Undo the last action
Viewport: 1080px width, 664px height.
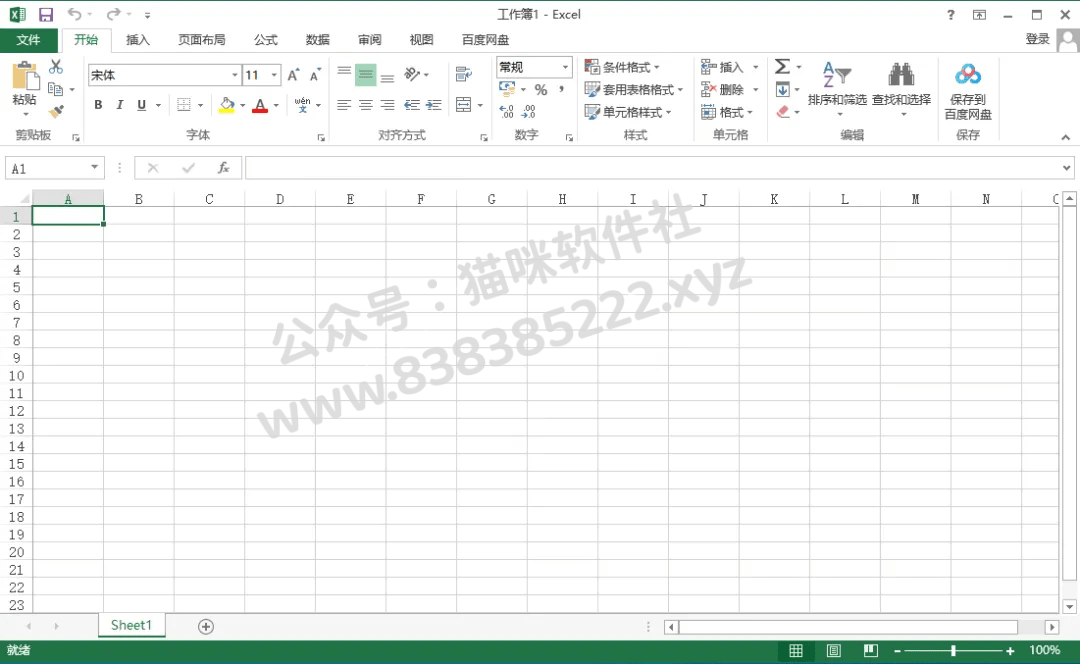click(74, 14)
